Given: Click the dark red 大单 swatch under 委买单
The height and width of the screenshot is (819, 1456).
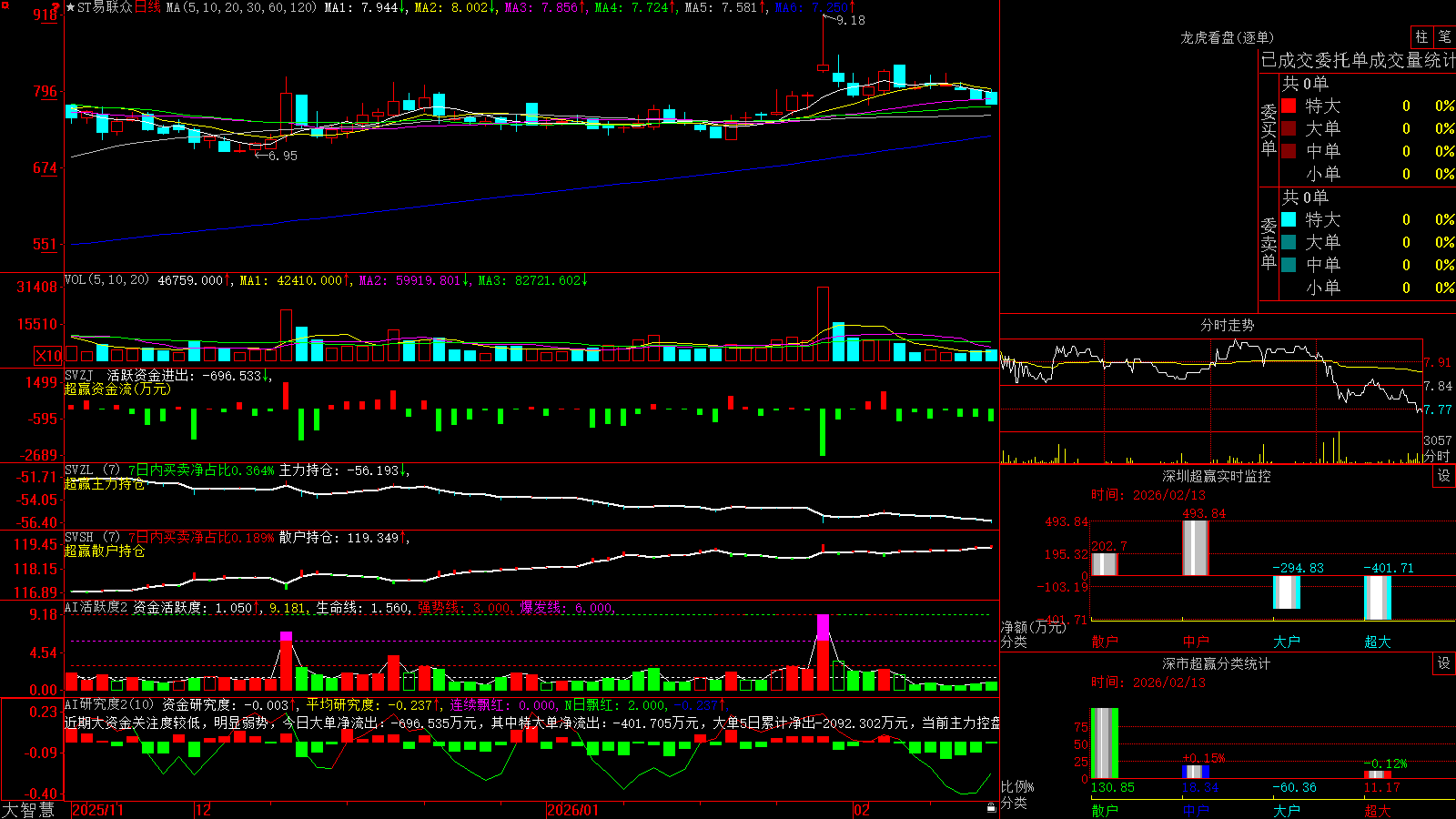Looking at the screenshot, I should pos(1289,128).
